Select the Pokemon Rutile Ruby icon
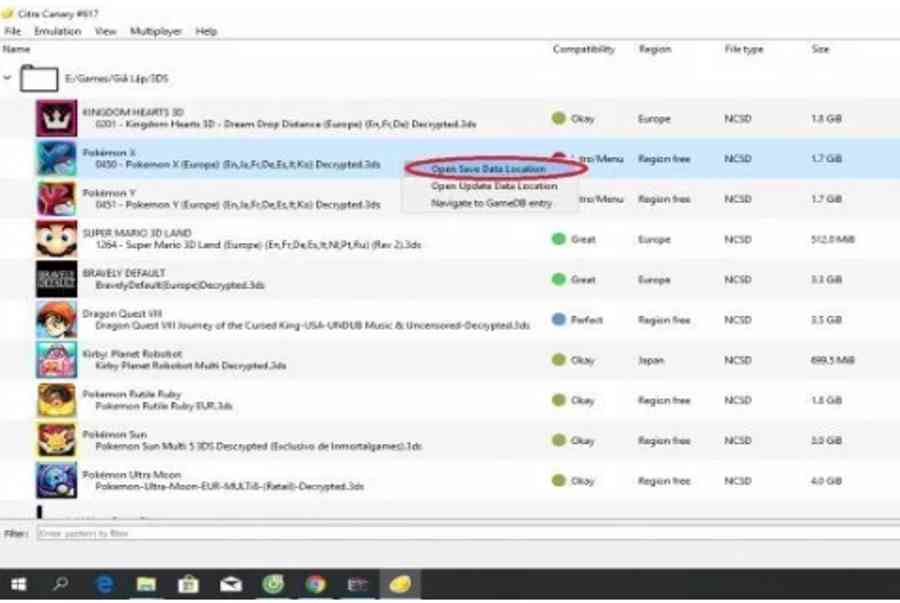Viewport: 900px width, 603px height. (x=56, y=400)
